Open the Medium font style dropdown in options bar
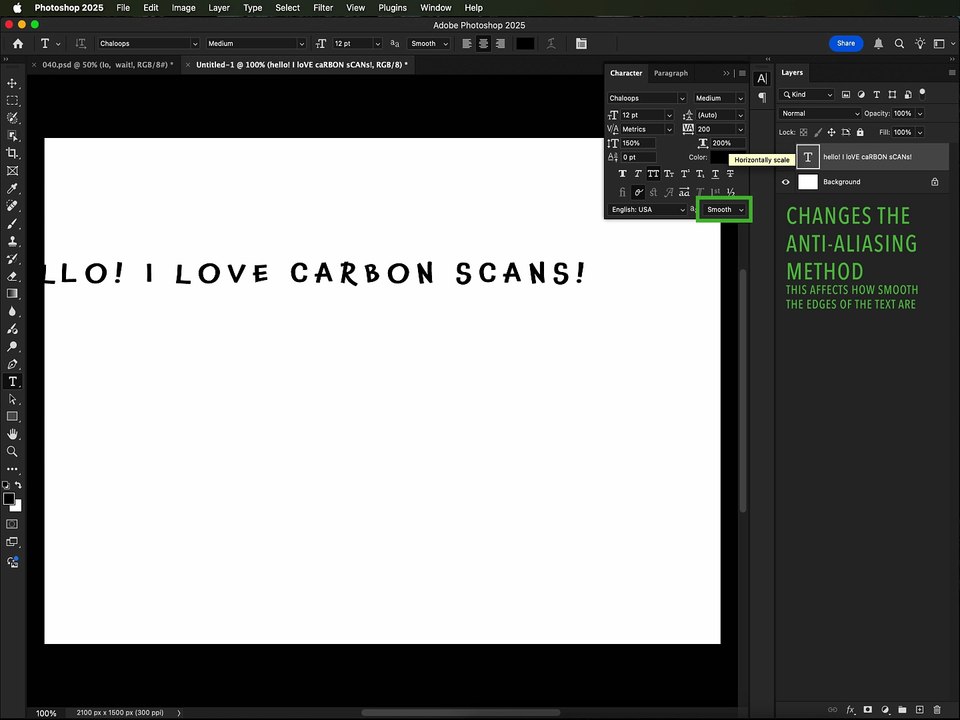 point(256,43)
